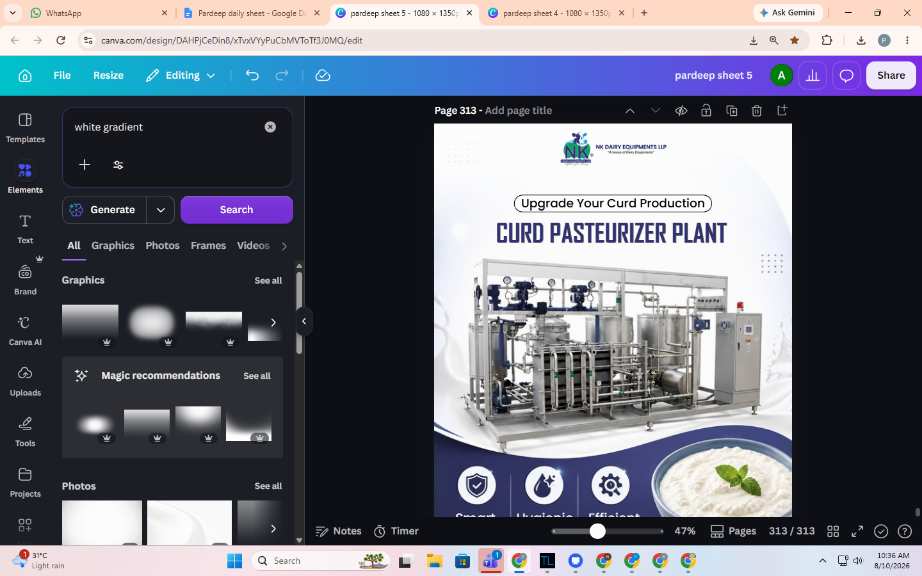Collapse the side panel with chevron handle
This screenshot has height=576, width=922.
[x=304, y=322]
